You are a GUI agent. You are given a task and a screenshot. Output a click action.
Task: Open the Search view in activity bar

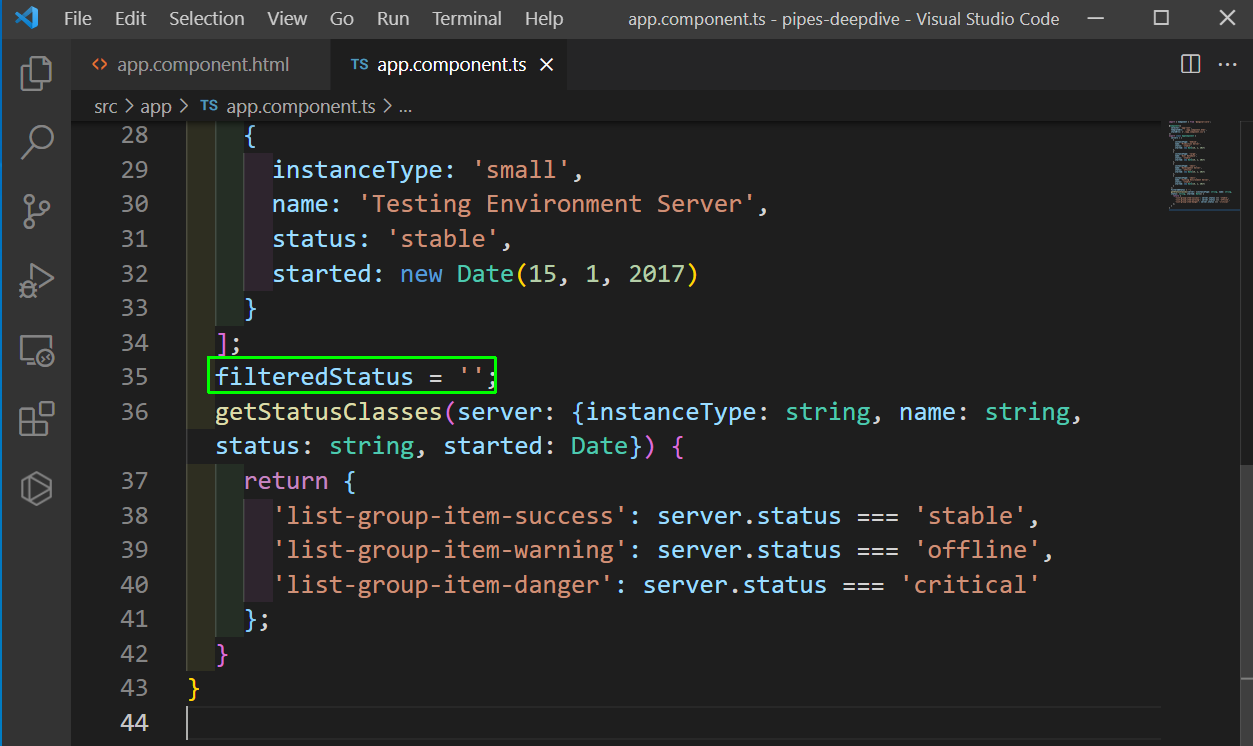36,142
